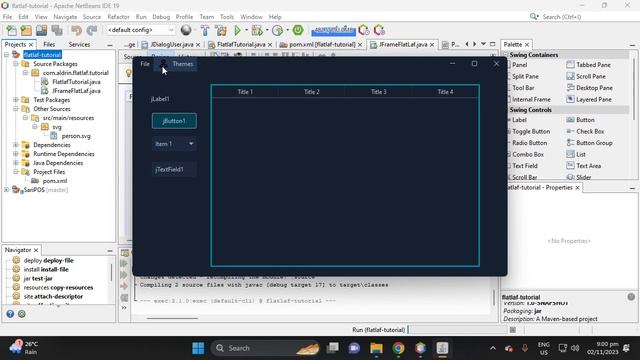Screen dimensions: 640x360
Task: Open the Window menu
Action: click(x=251, y=17)
